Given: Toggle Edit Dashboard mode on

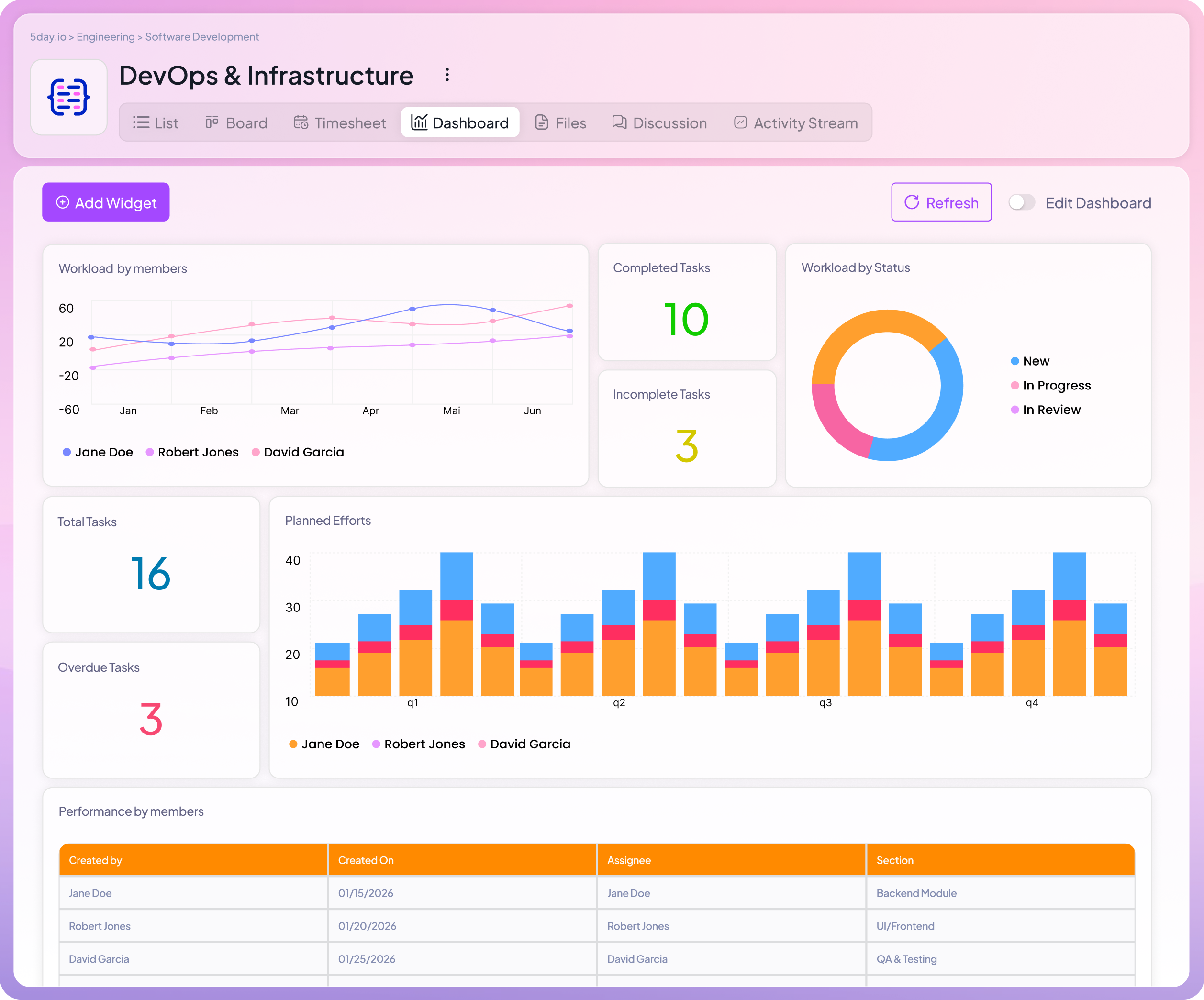Looking at the screenshot, I should 1021,202.
